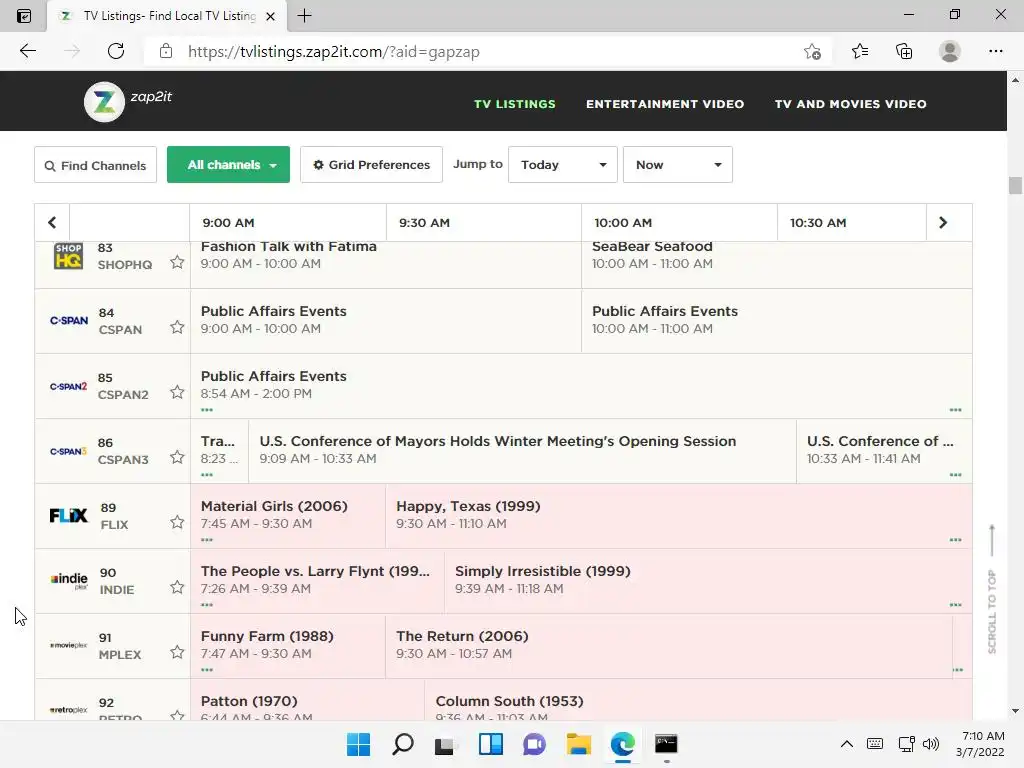1024x768 pixels.
Task: Open Settings and more menu
Action: click(995, 51)
